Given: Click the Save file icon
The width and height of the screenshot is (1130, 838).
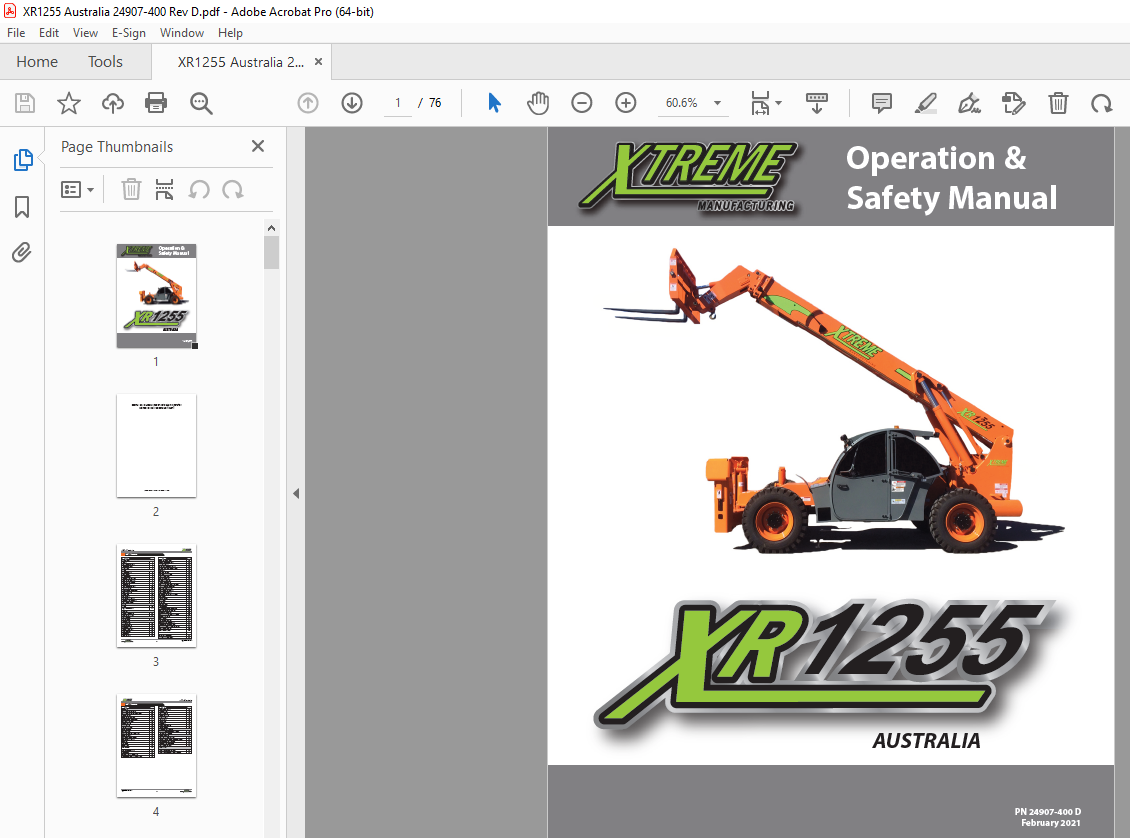Looking at the screenshot, I should coord(25,103).
